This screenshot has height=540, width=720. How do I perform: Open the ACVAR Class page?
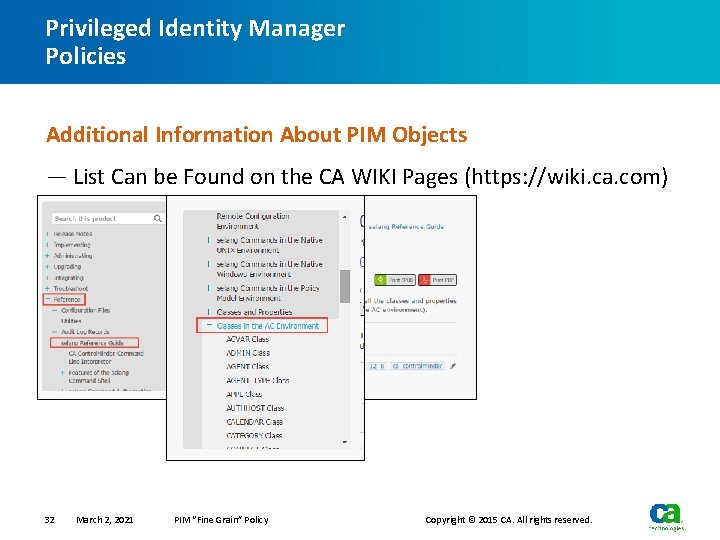[248, 339]
